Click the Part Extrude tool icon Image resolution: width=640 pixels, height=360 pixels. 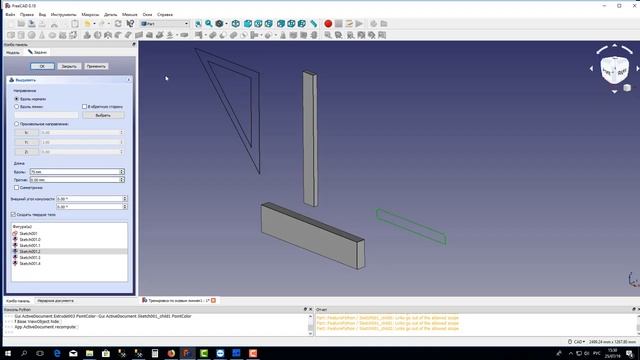87,35
